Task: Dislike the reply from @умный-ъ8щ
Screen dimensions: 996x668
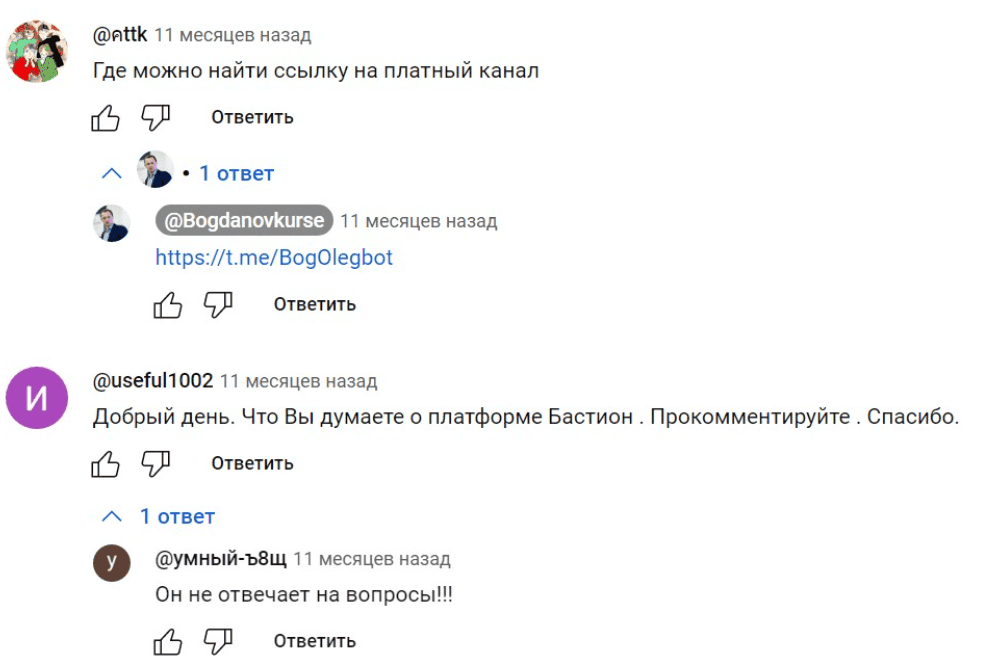Action: coord(218,641)
